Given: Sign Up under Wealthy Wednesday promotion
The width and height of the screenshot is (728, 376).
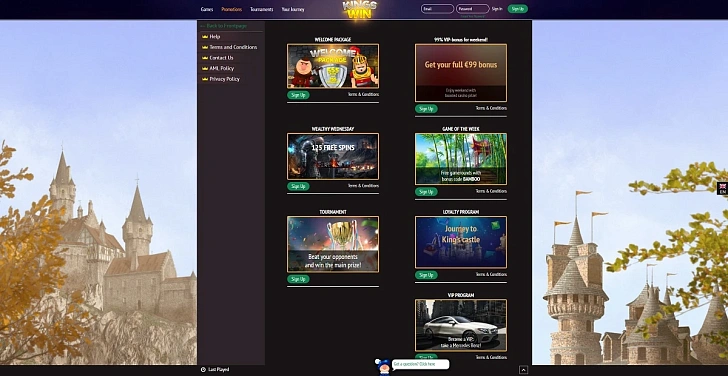Looking at the screenshot, I should click(x=298, y=186).
